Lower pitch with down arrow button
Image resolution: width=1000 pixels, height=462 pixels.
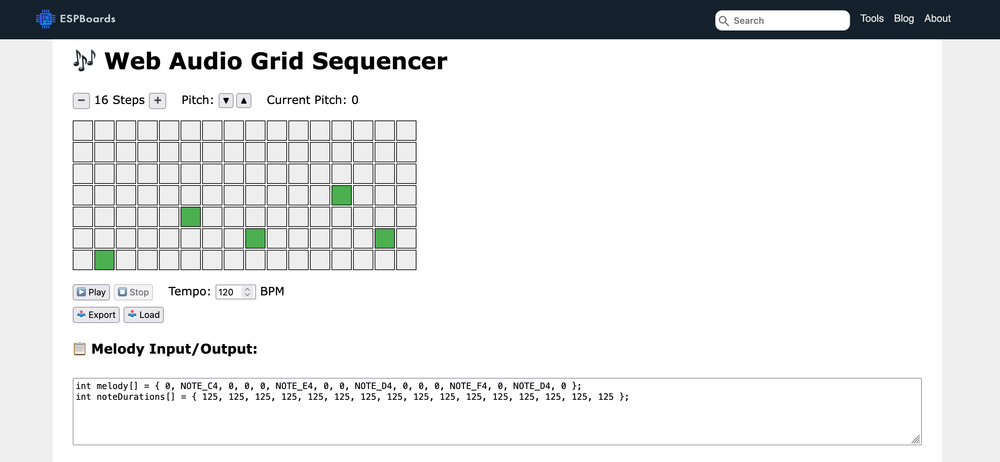coord(226,100)
